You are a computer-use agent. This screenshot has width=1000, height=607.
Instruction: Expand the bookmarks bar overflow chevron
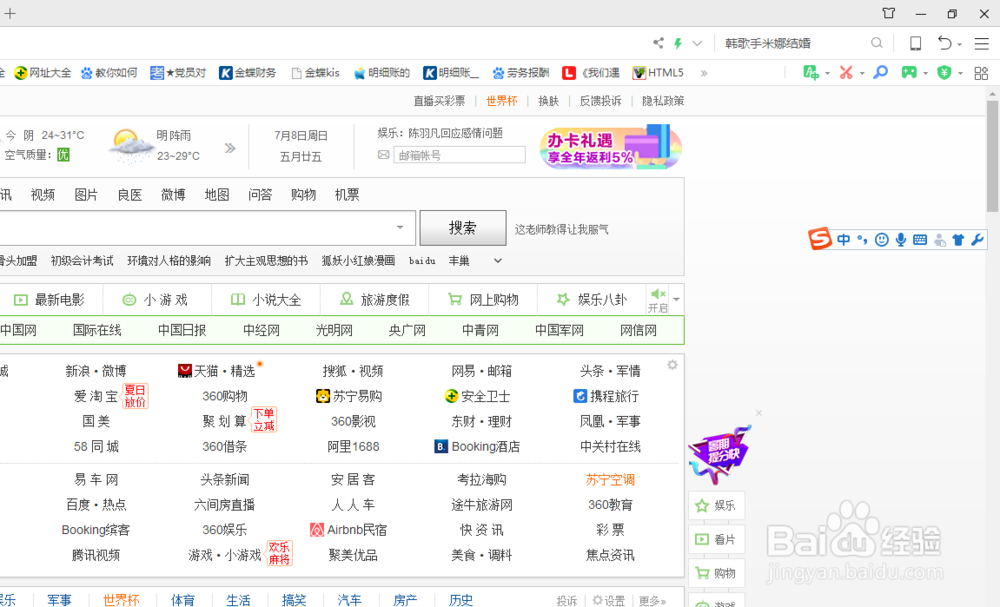pos(704,73)
